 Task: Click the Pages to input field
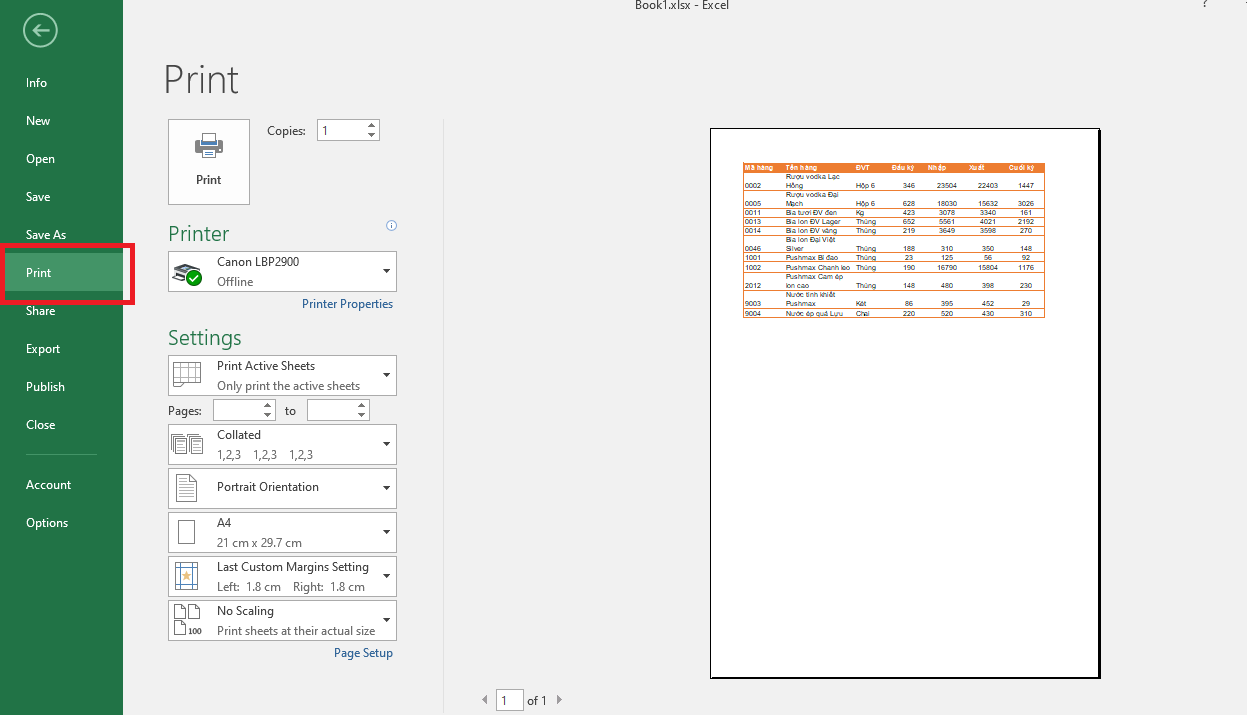[x=332, y=410]
